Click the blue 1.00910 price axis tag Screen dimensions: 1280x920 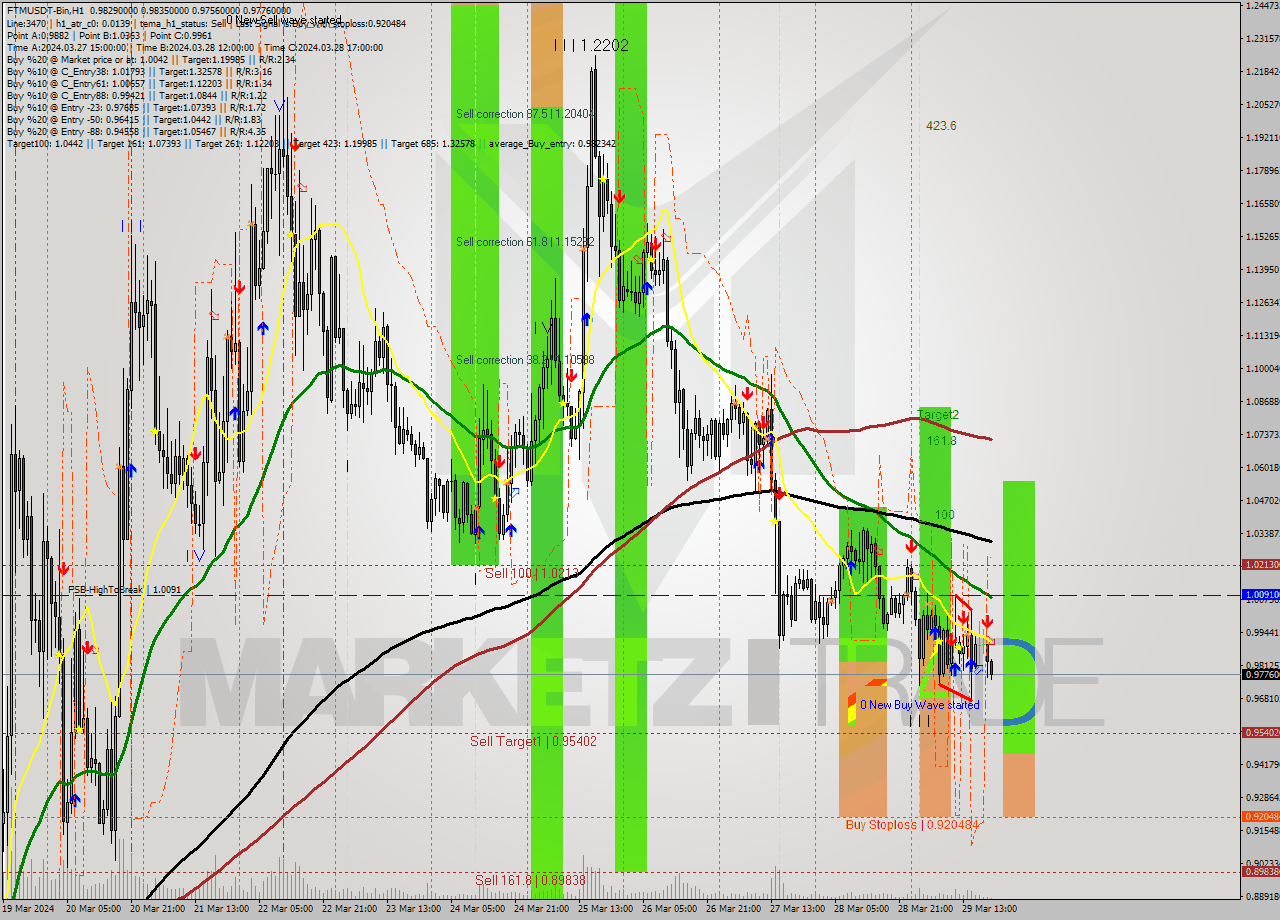[x=1260, y=595]
